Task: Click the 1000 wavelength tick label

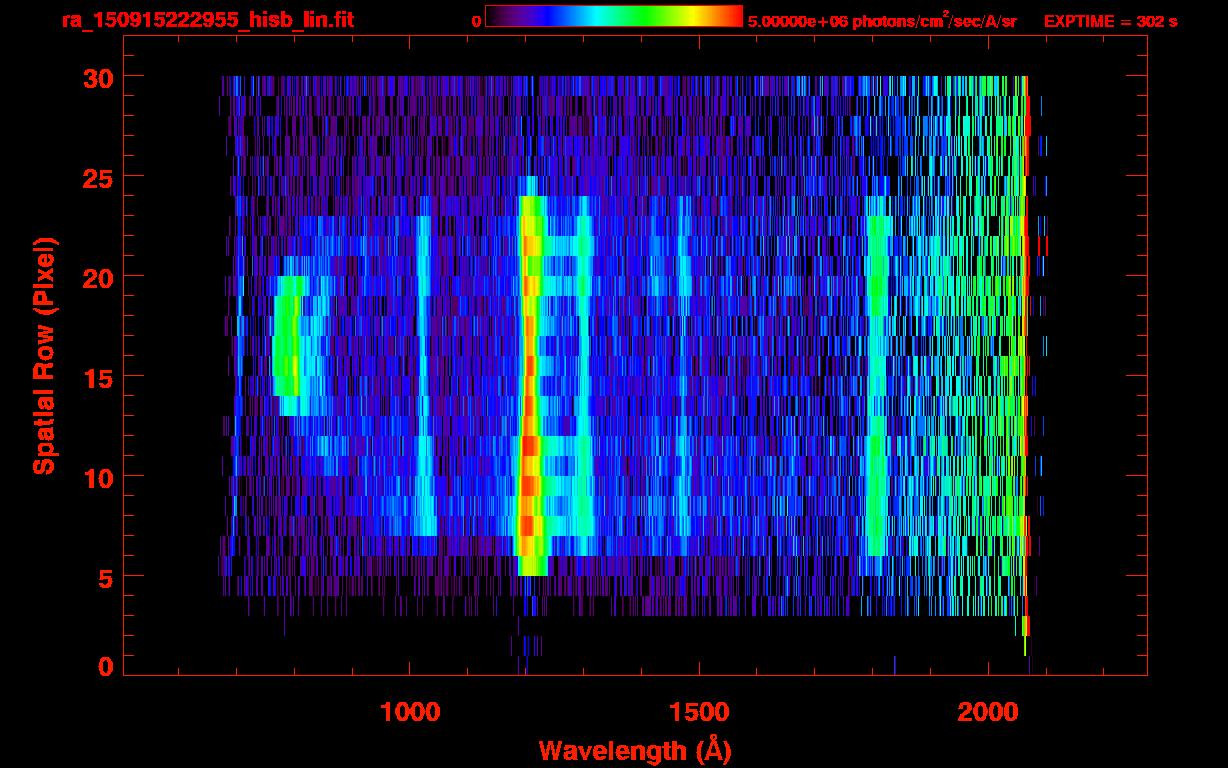Action: [410, 712]
